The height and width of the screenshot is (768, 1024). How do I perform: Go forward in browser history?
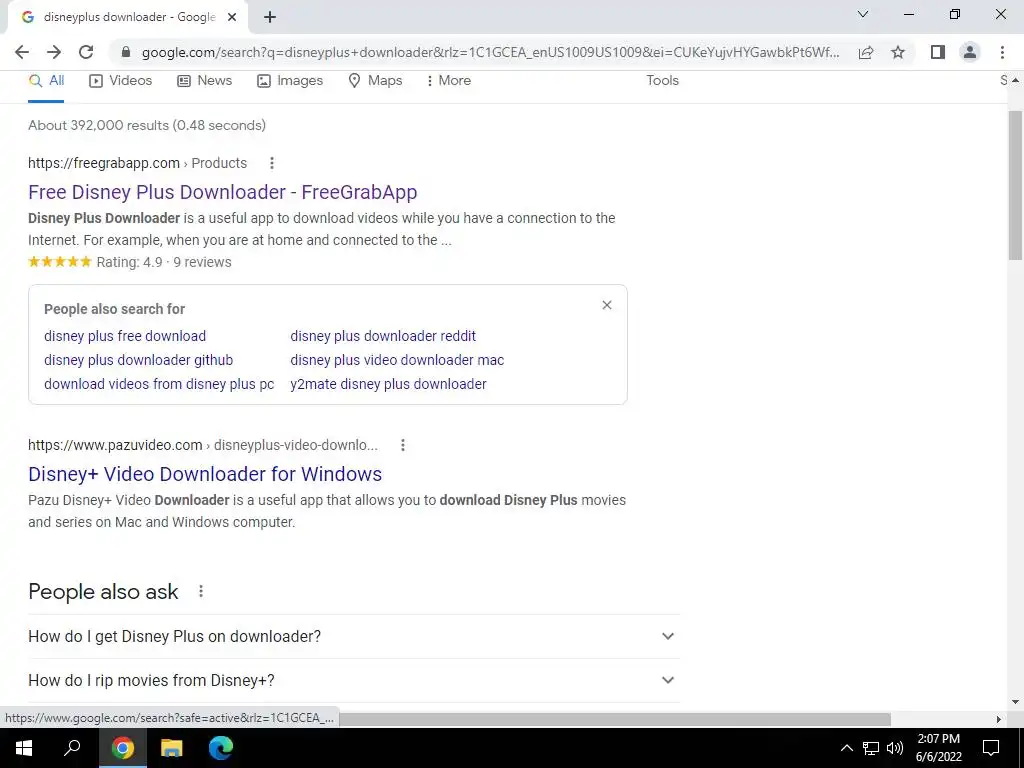[x=54, y=52]
